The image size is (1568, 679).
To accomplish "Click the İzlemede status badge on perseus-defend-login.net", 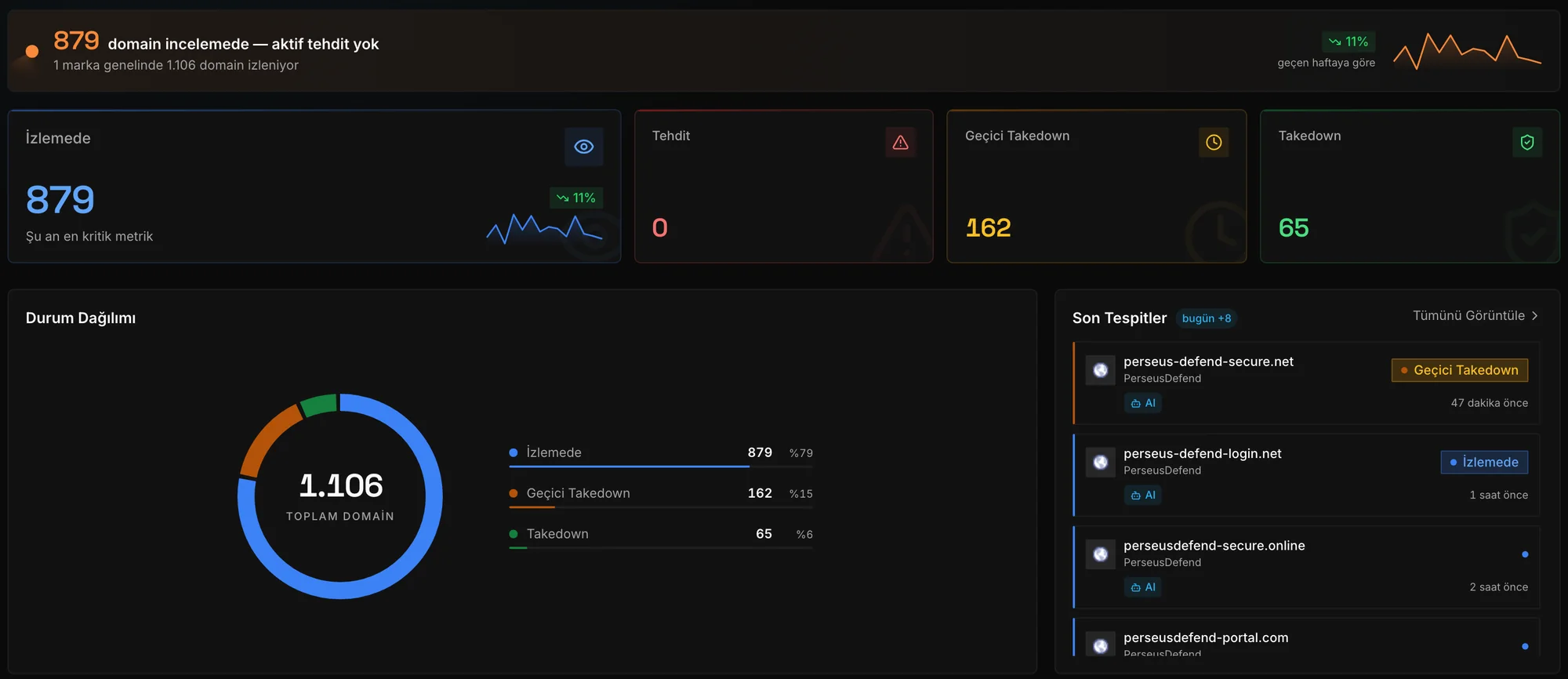I will pyautogui.click(x=1484, y=462).
